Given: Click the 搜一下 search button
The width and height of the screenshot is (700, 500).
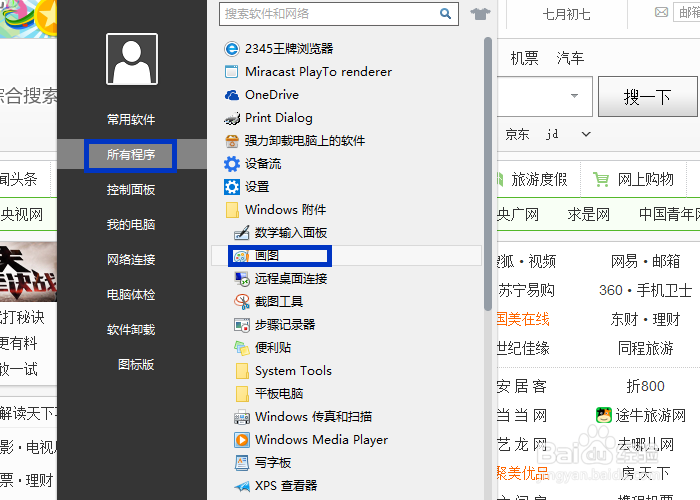Looking at the screenshot, I should click(x=647, y=96).
